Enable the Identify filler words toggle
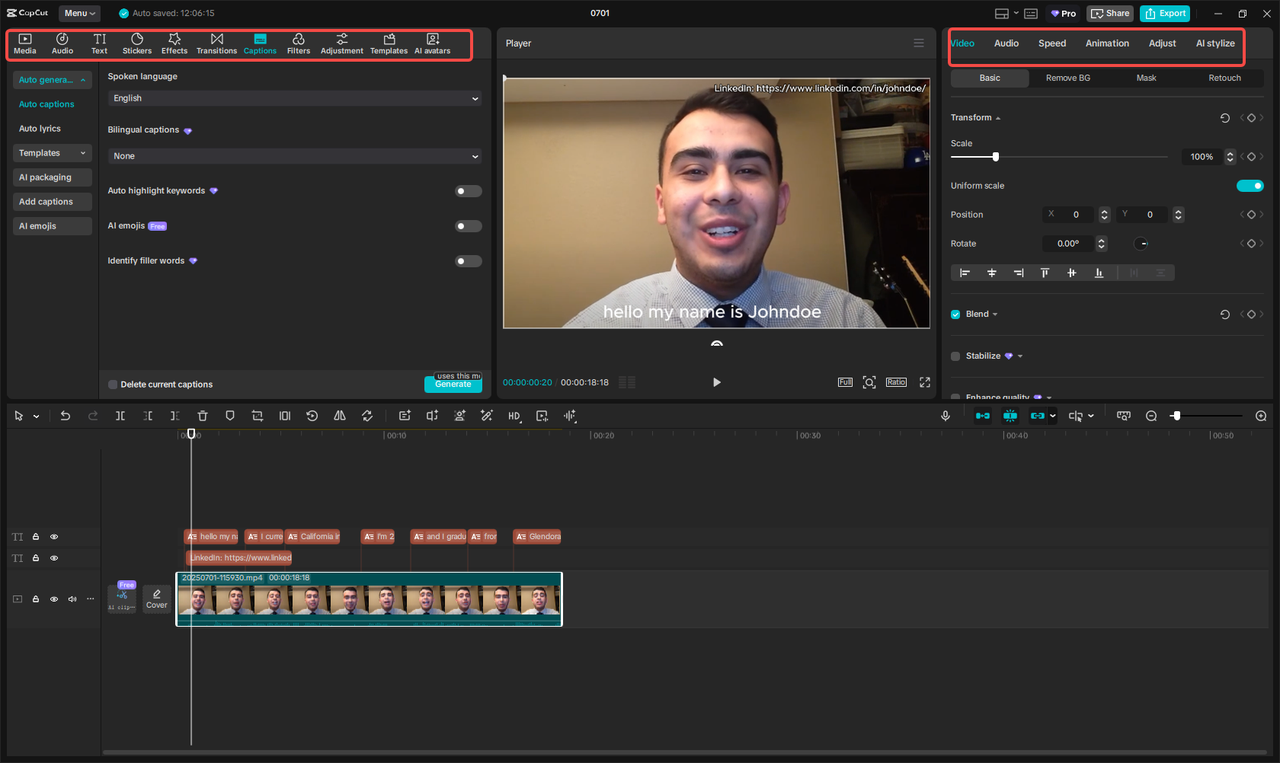The height and width of the screenshot is (763, 1280). click(x=467, y=260)
